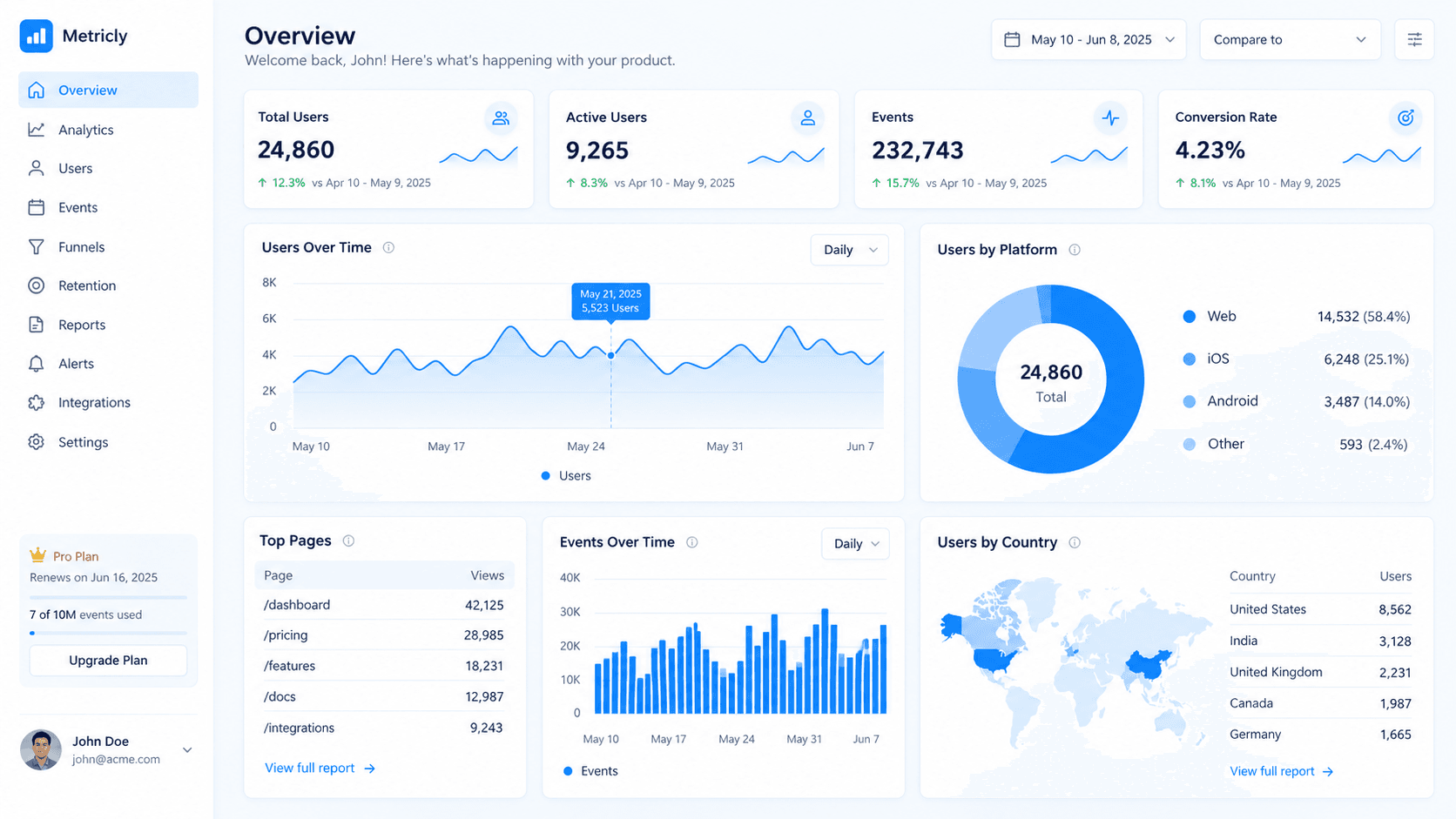Open info tooltip for Users Over Time
This screenshot has height=819, width=1456.
tap(388, 247)
